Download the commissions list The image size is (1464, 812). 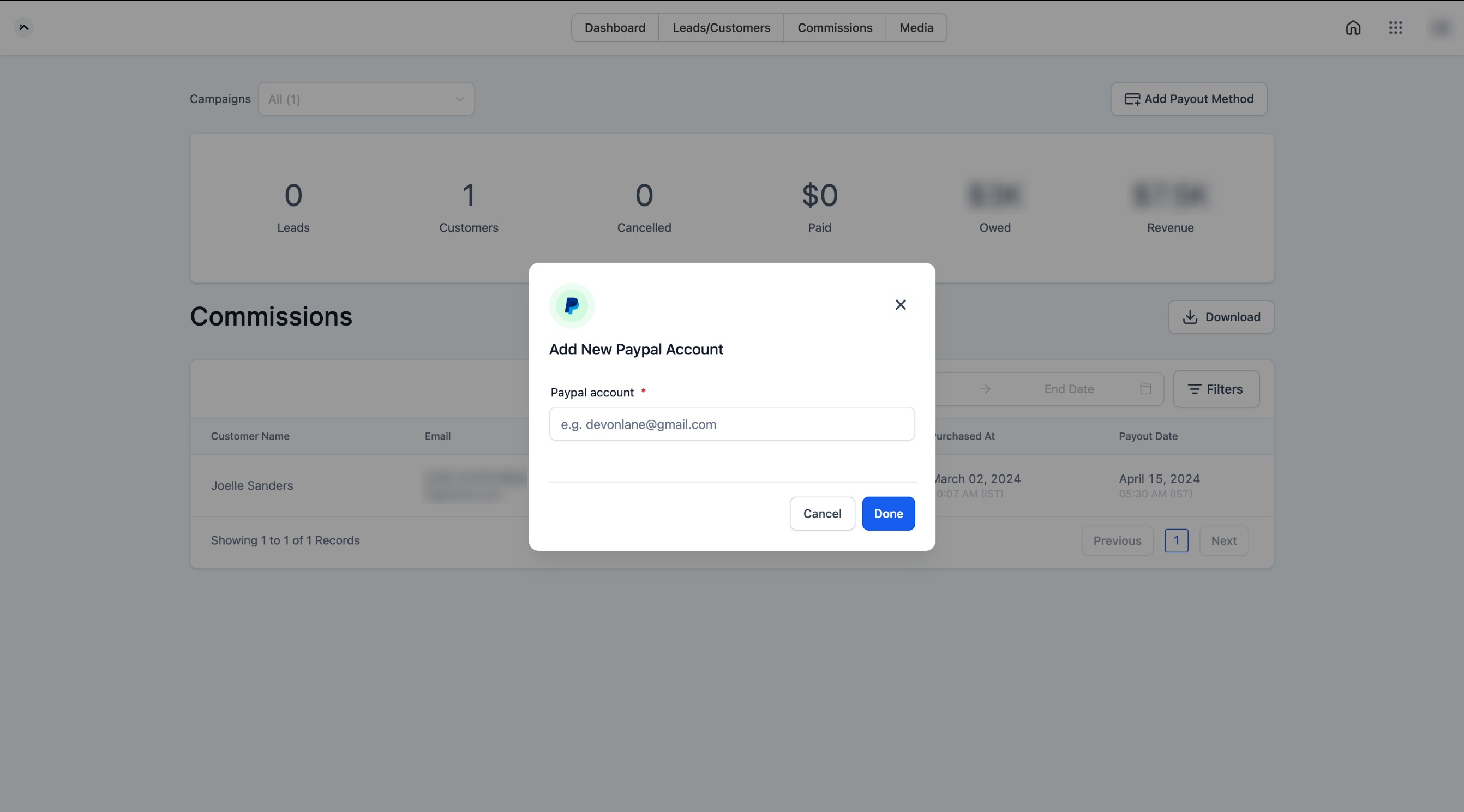(x=1221, y=317)
